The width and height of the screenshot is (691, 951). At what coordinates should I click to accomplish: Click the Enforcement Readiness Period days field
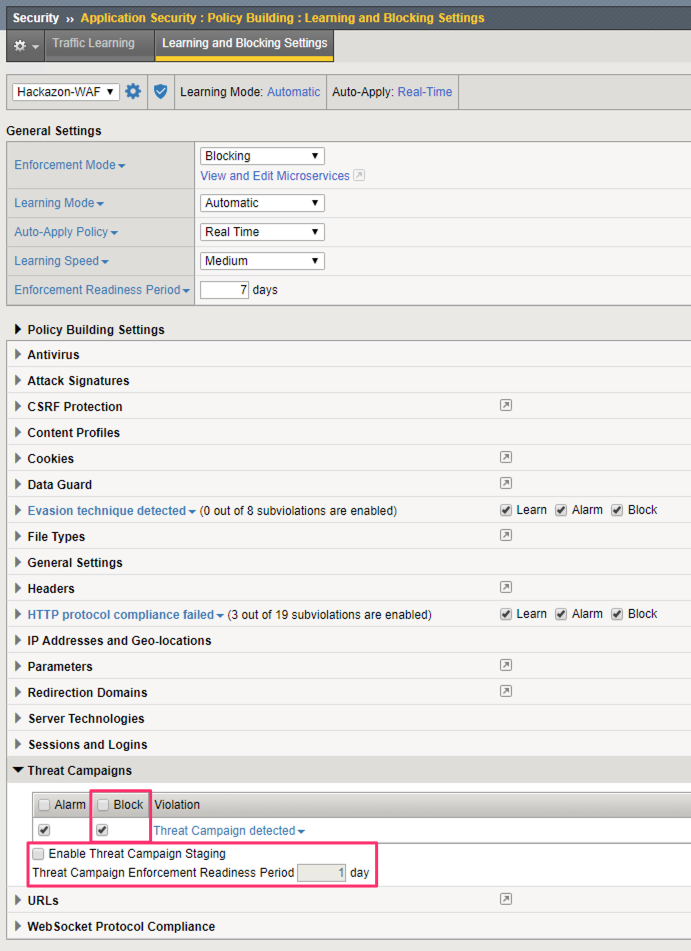pyautogui.click(x=224, y=290)
